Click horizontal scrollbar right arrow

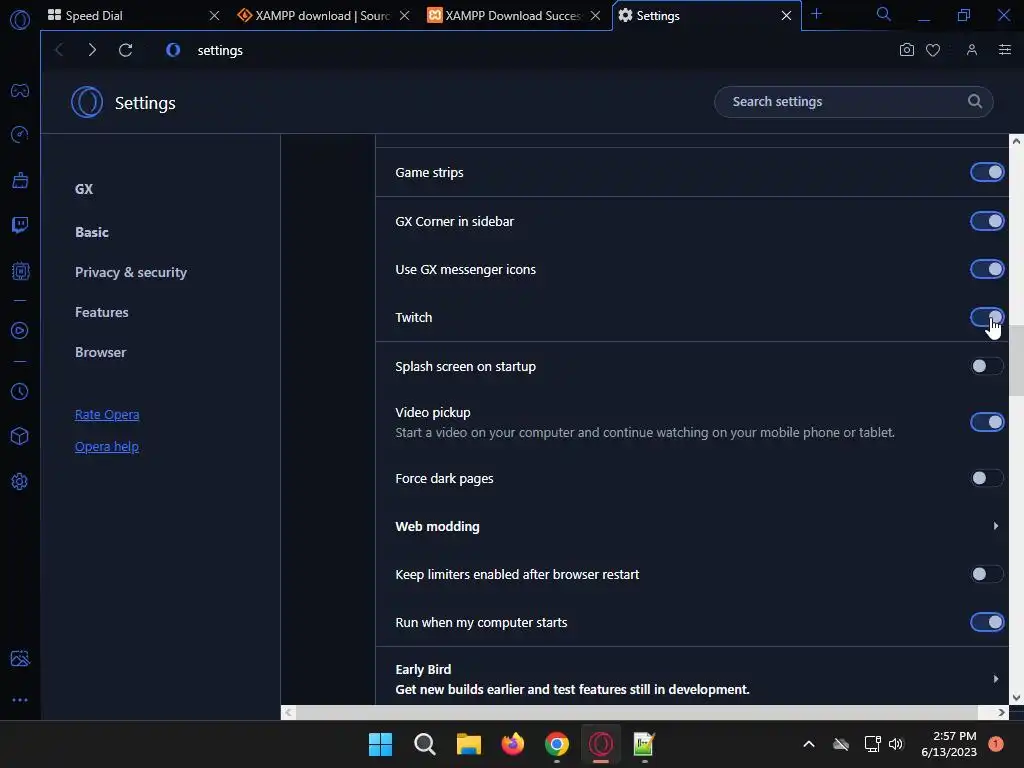click(1001, 712)
